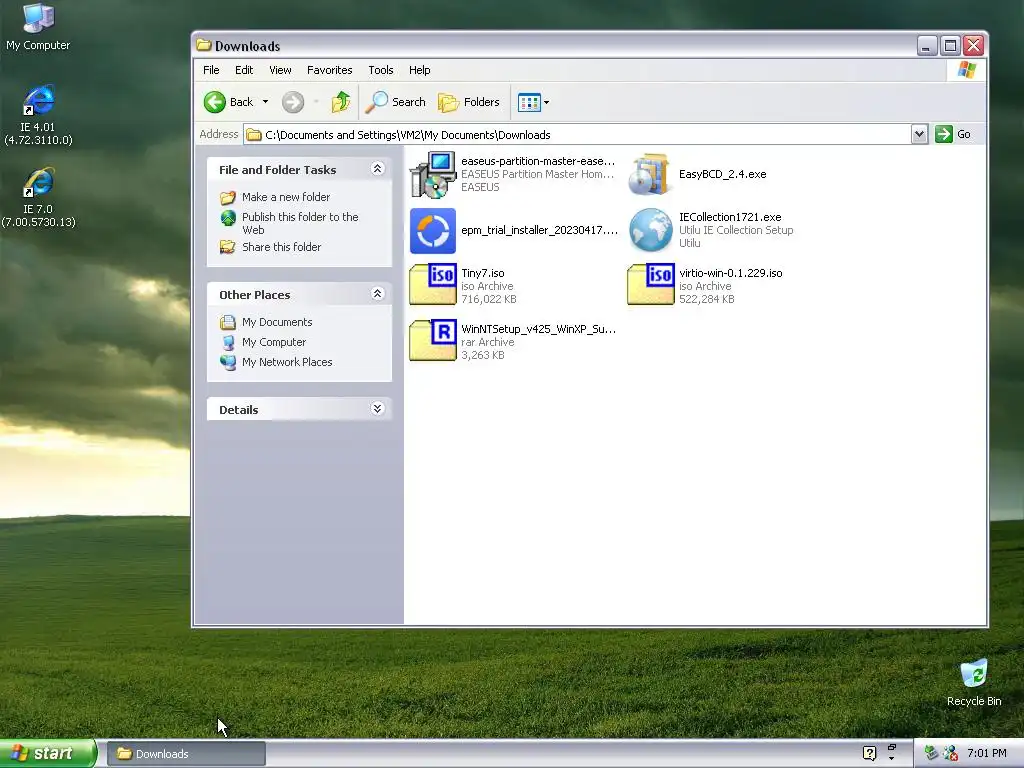Click the Share this folder icon
Screen dimensions: 1024x768
227,247
